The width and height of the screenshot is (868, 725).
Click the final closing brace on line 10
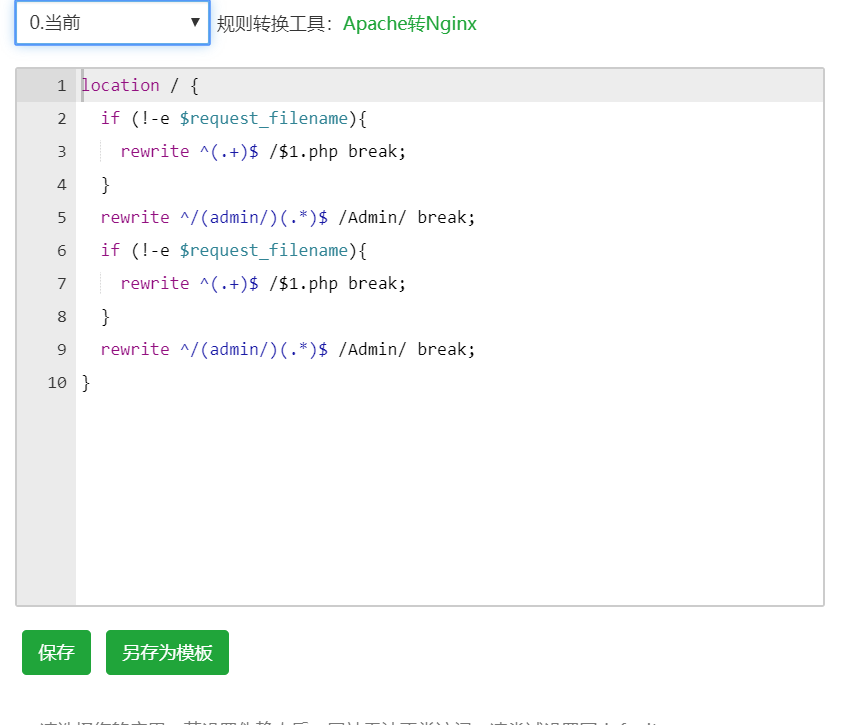86,383
